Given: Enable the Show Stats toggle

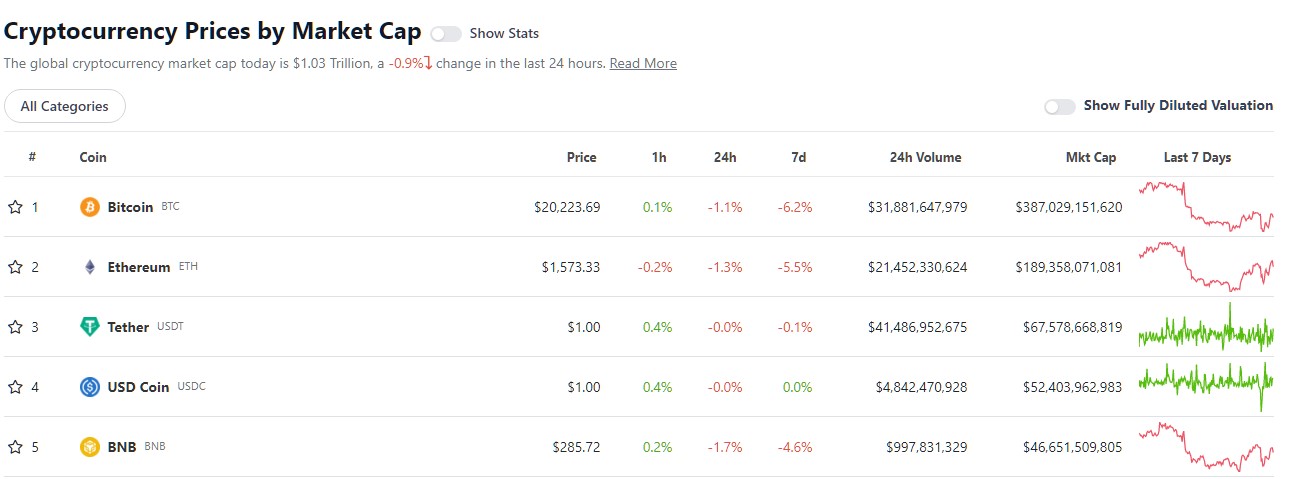Looking at the screenshot, I should click(x=446, y=34).
